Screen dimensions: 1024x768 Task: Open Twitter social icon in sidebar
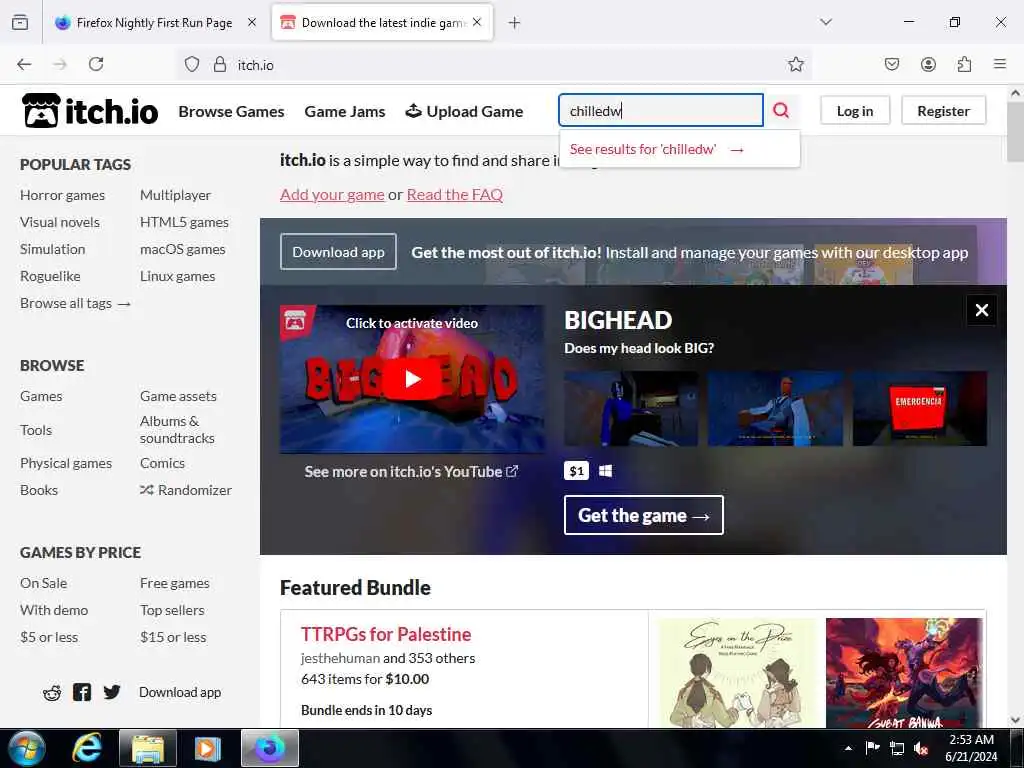(112, 692)
